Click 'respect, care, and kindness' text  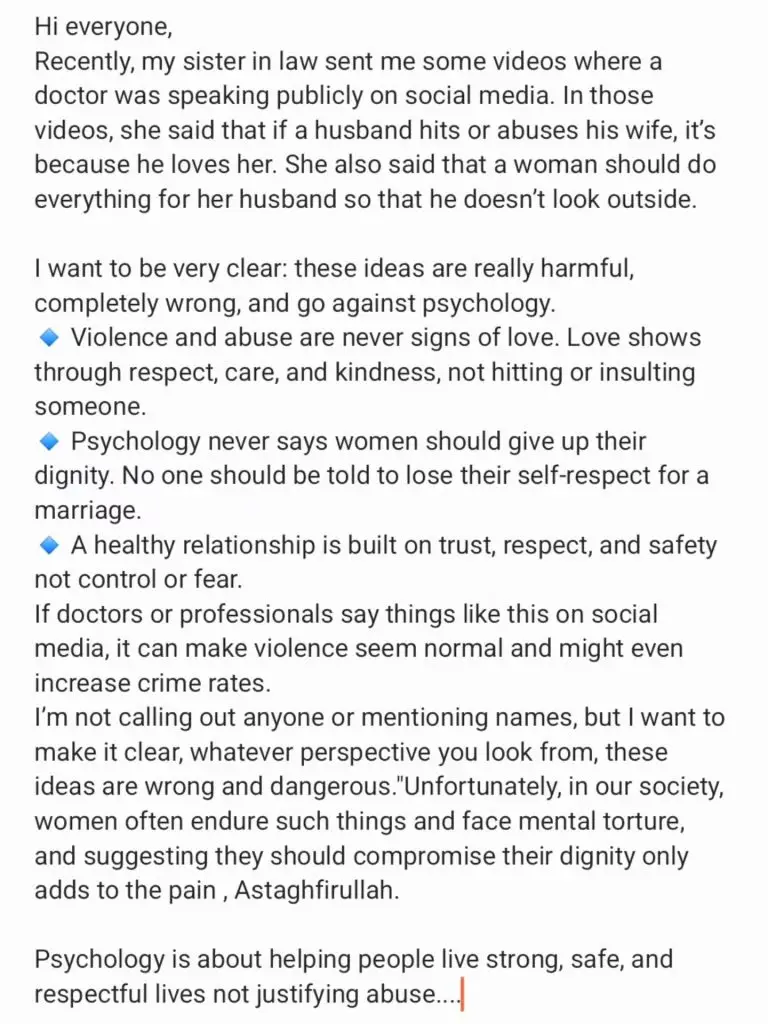[243, 373]
